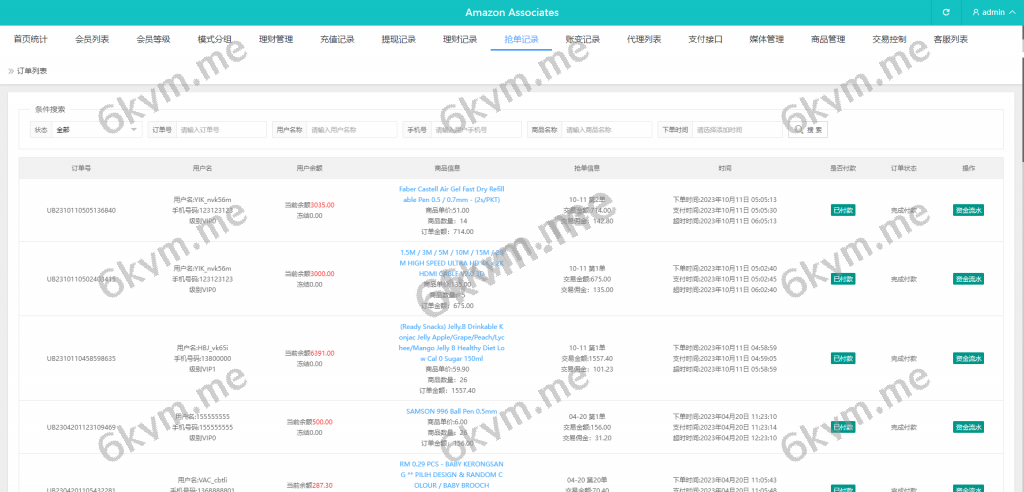The height and width of the screenshot is (492, 1024).
Task: Open the SAMSON 996 Ball Pen link
Action: (452, 412)
